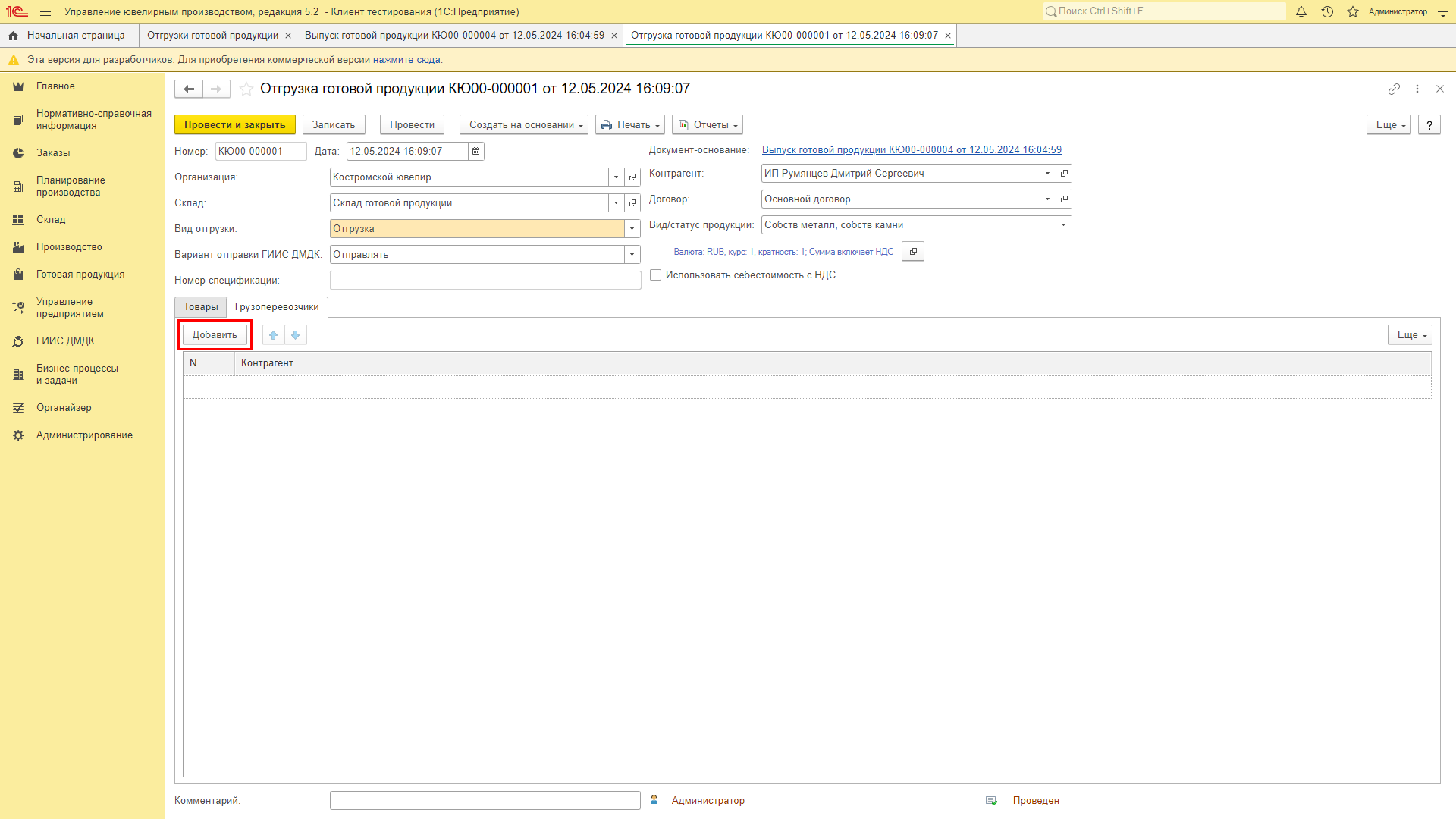Follow нажмите сюда link
The image size is (1456, 819).
(406, 60)
